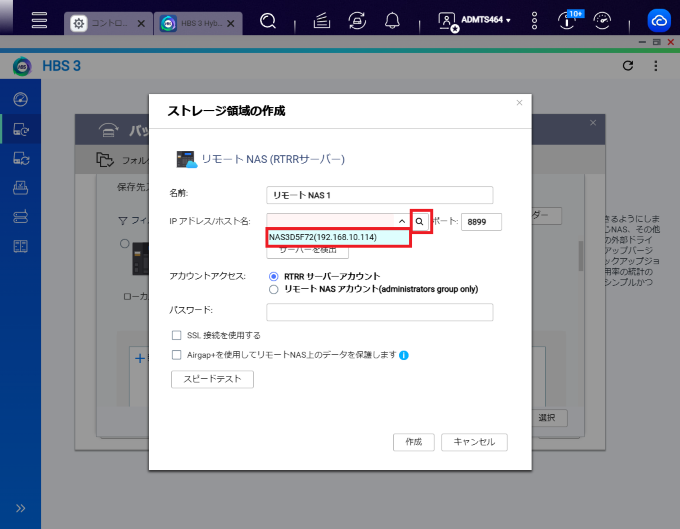This screenshot has height=529, width=680.
Task: Click the HBS 3 logo icon
Action: tap(22, 66)
